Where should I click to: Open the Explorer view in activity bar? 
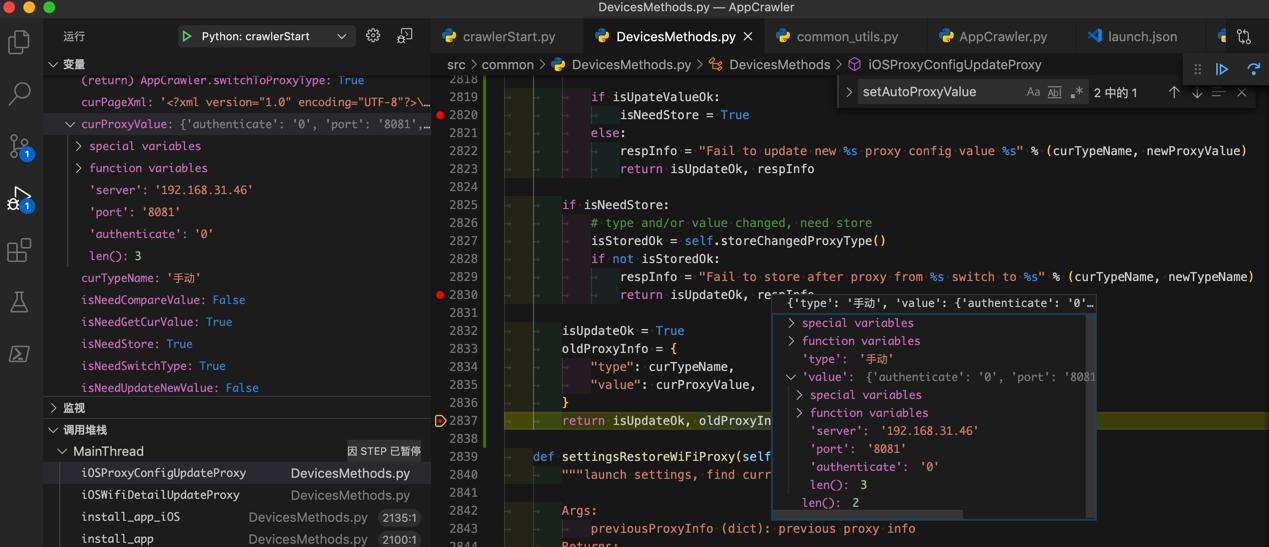[x=19, y=42]
